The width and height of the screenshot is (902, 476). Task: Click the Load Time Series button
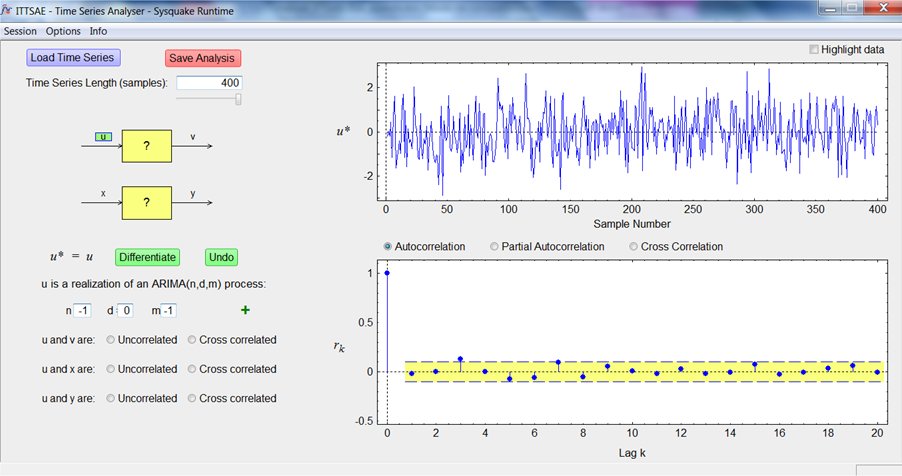tap(73, 58)
